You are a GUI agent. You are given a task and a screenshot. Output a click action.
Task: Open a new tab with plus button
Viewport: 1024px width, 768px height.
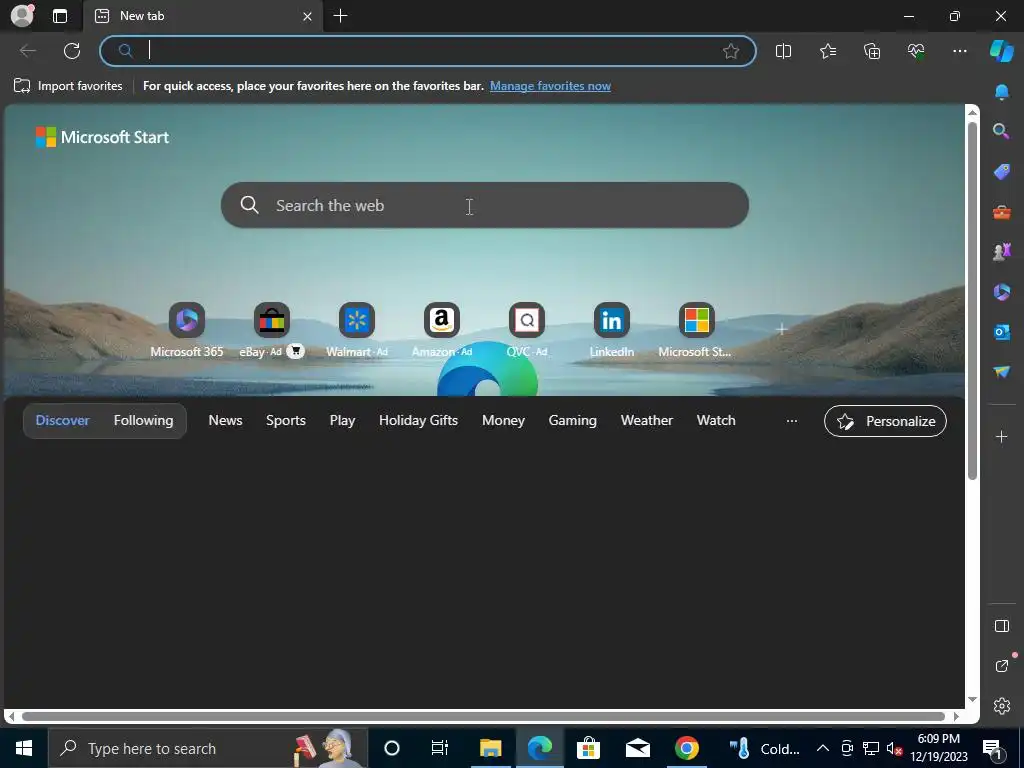(x=340, y=16)
